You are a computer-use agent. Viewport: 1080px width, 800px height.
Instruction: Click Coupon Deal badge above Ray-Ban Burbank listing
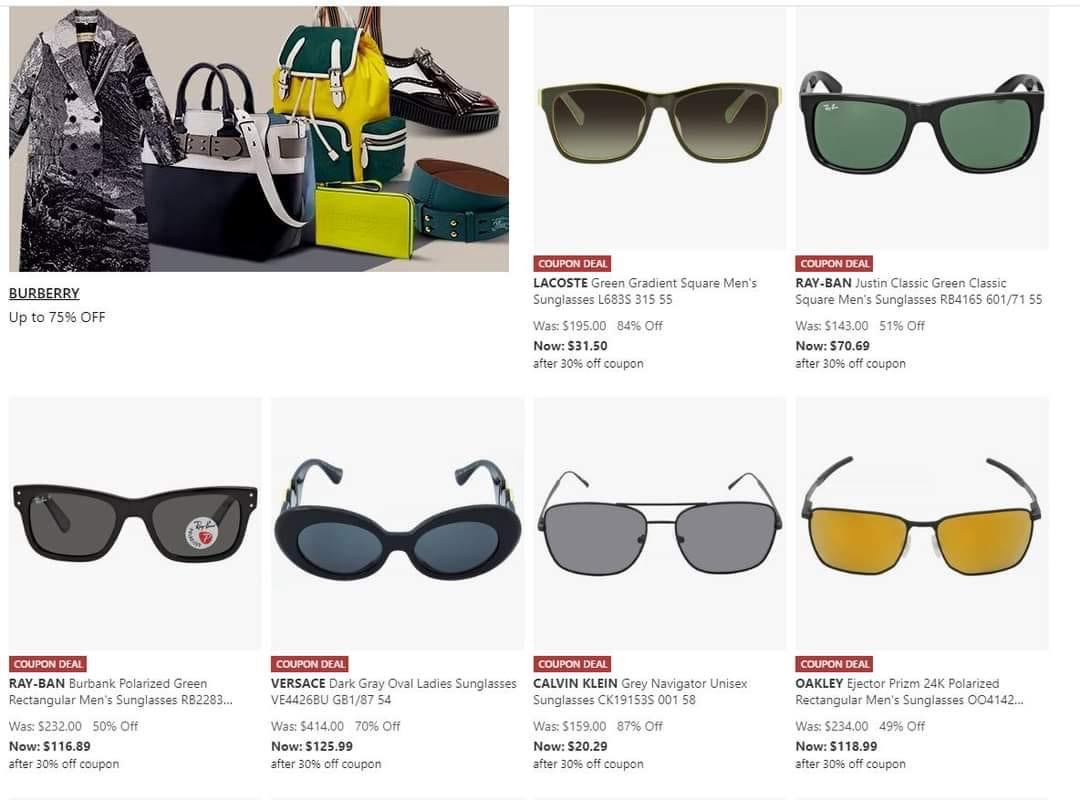pyautogui.click(x=48, y=664)
